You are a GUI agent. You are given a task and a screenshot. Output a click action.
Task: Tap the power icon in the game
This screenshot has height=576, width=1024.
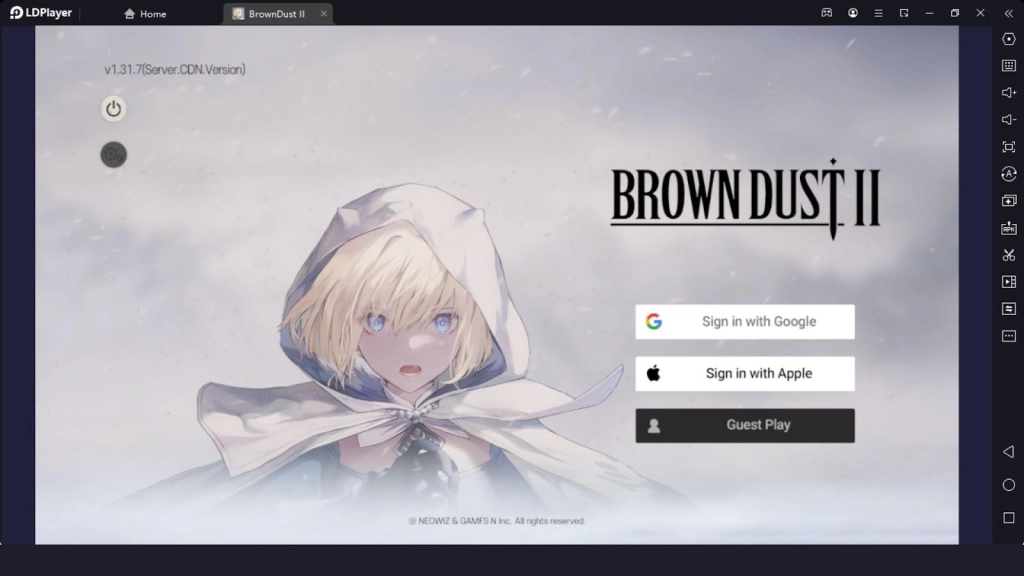(113, 108)
